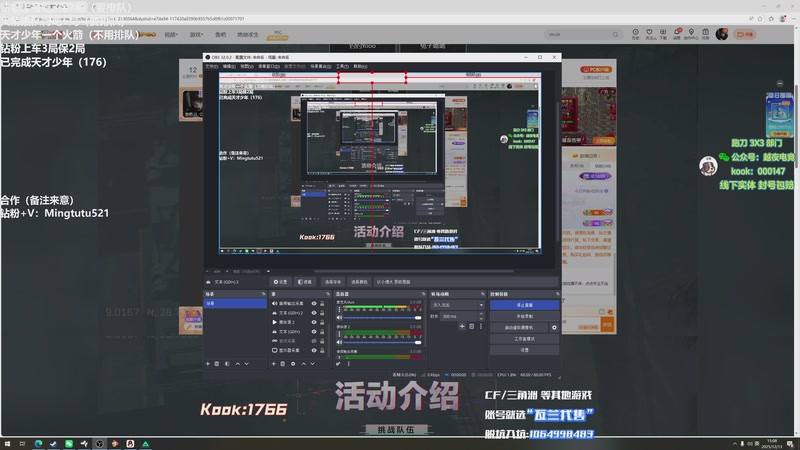Image resolution: width=800 pixels, height=450 pixels.
Task: Remove scene transition with trash icon
Action: (471, 327)
